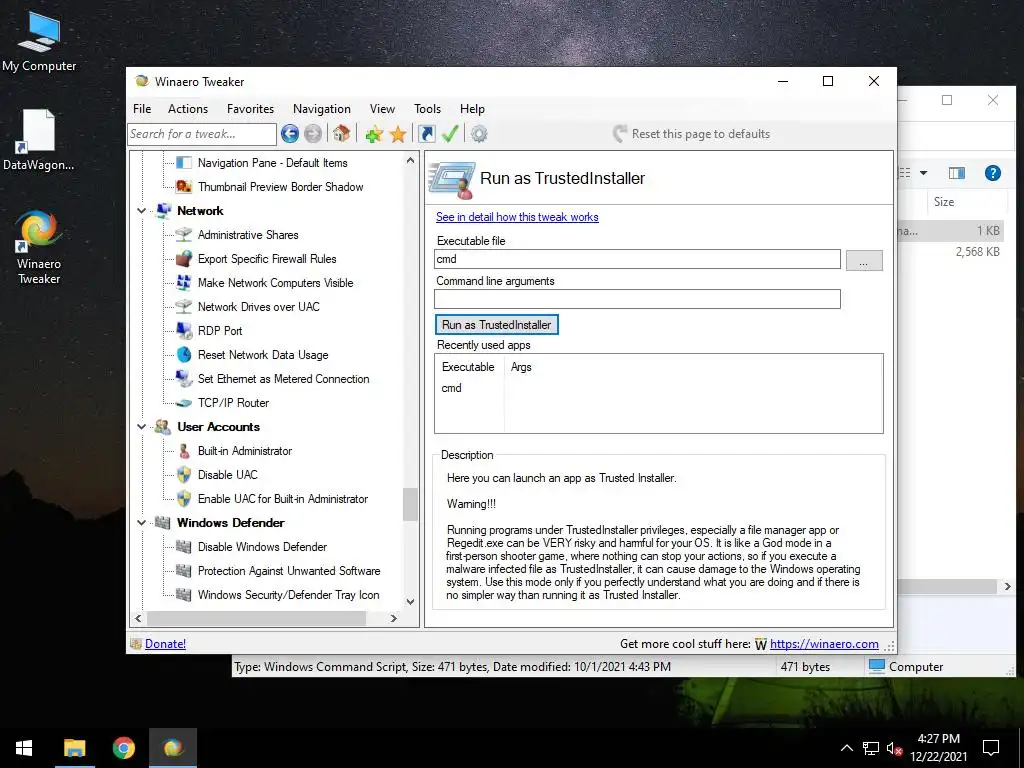
Task: Open the Actions menu
Action: [x=188, y=109]
